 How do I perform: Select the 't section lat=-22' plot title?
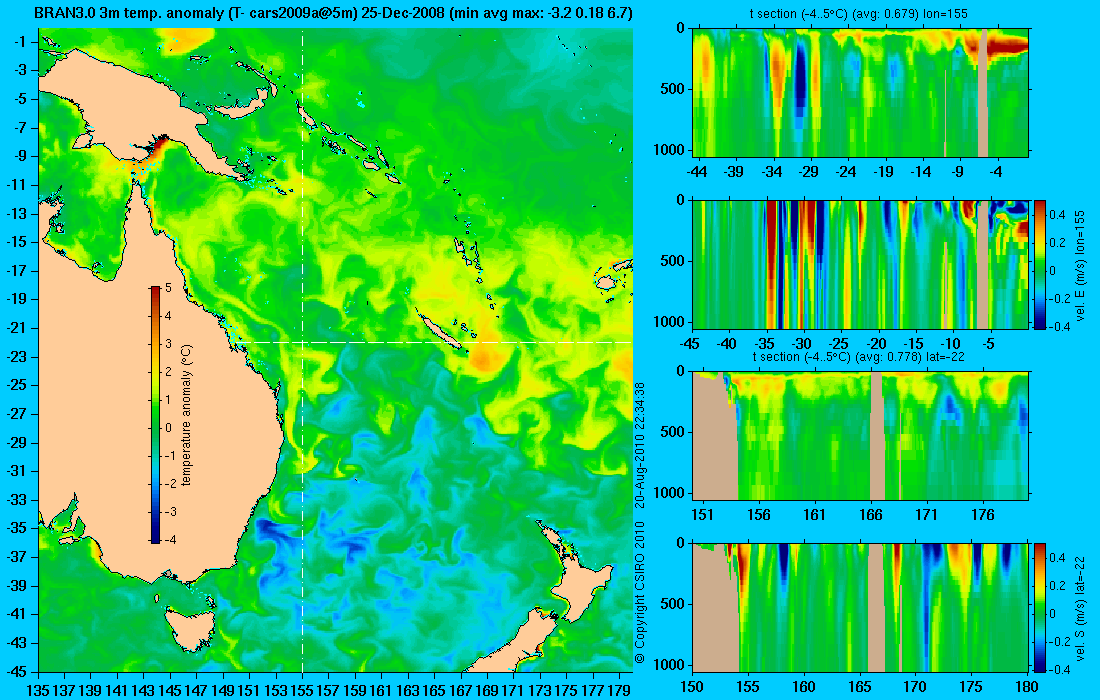[x=859, y=356]
